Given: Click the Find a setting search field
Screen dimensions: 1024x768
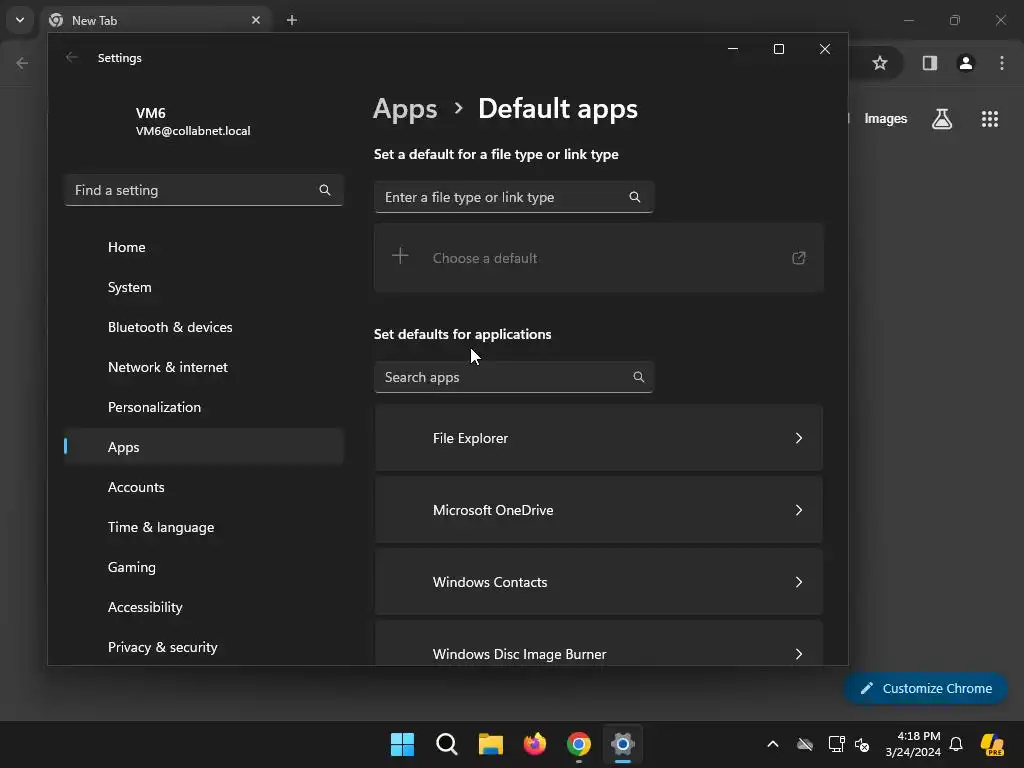Looking at the screenshot, I should point(204,190).
